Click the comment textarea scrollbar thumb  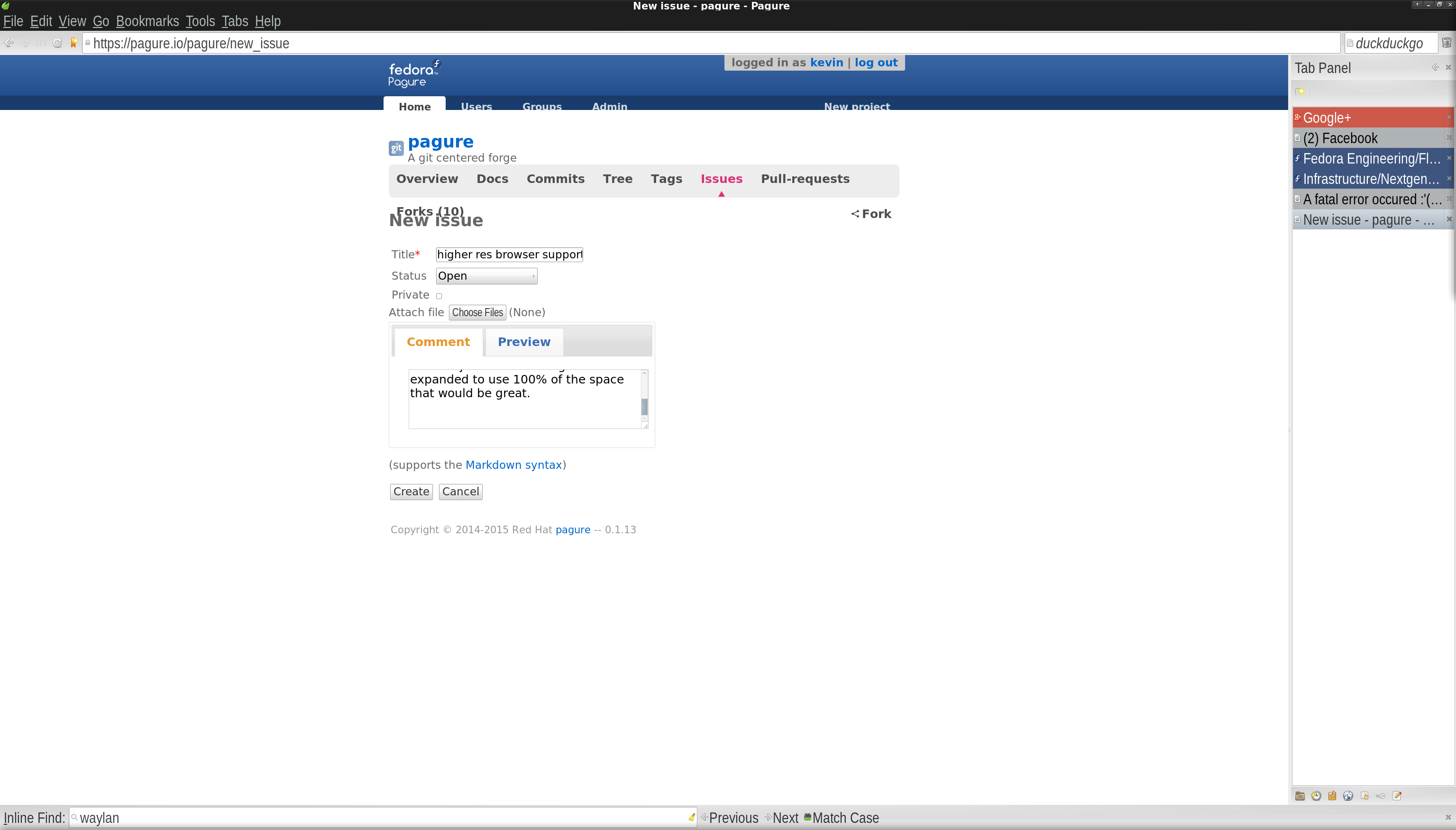pos(645,407)
